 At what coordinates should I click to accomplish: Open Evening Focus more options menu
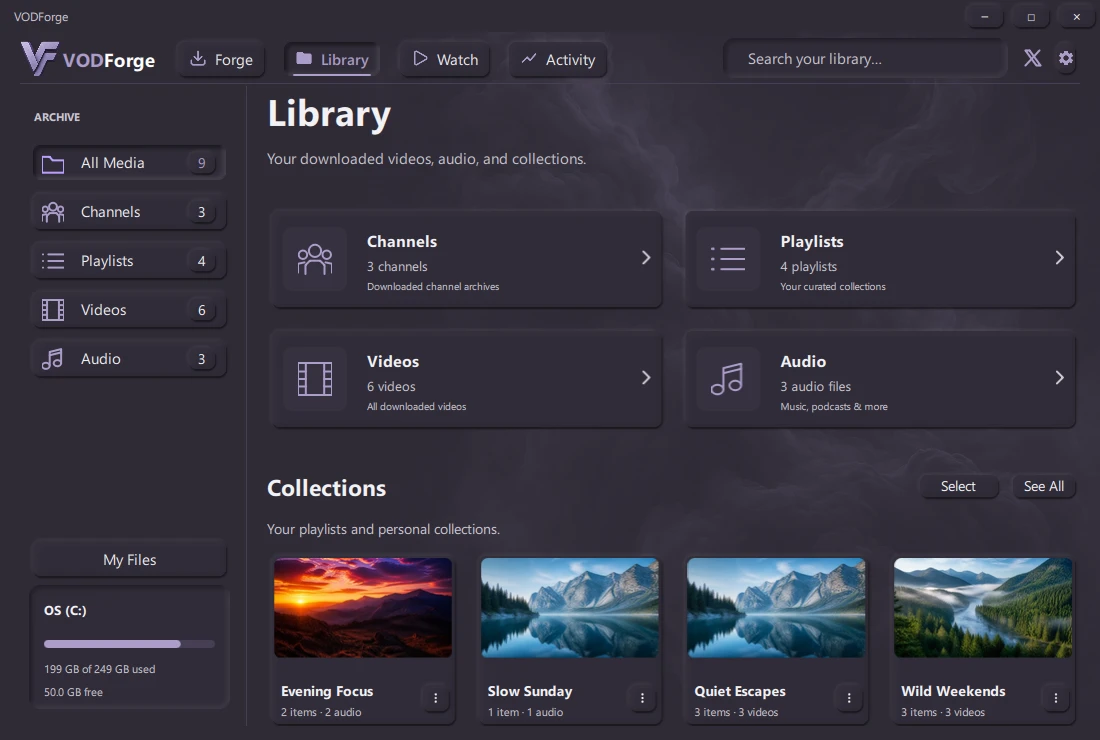[436, 698]
